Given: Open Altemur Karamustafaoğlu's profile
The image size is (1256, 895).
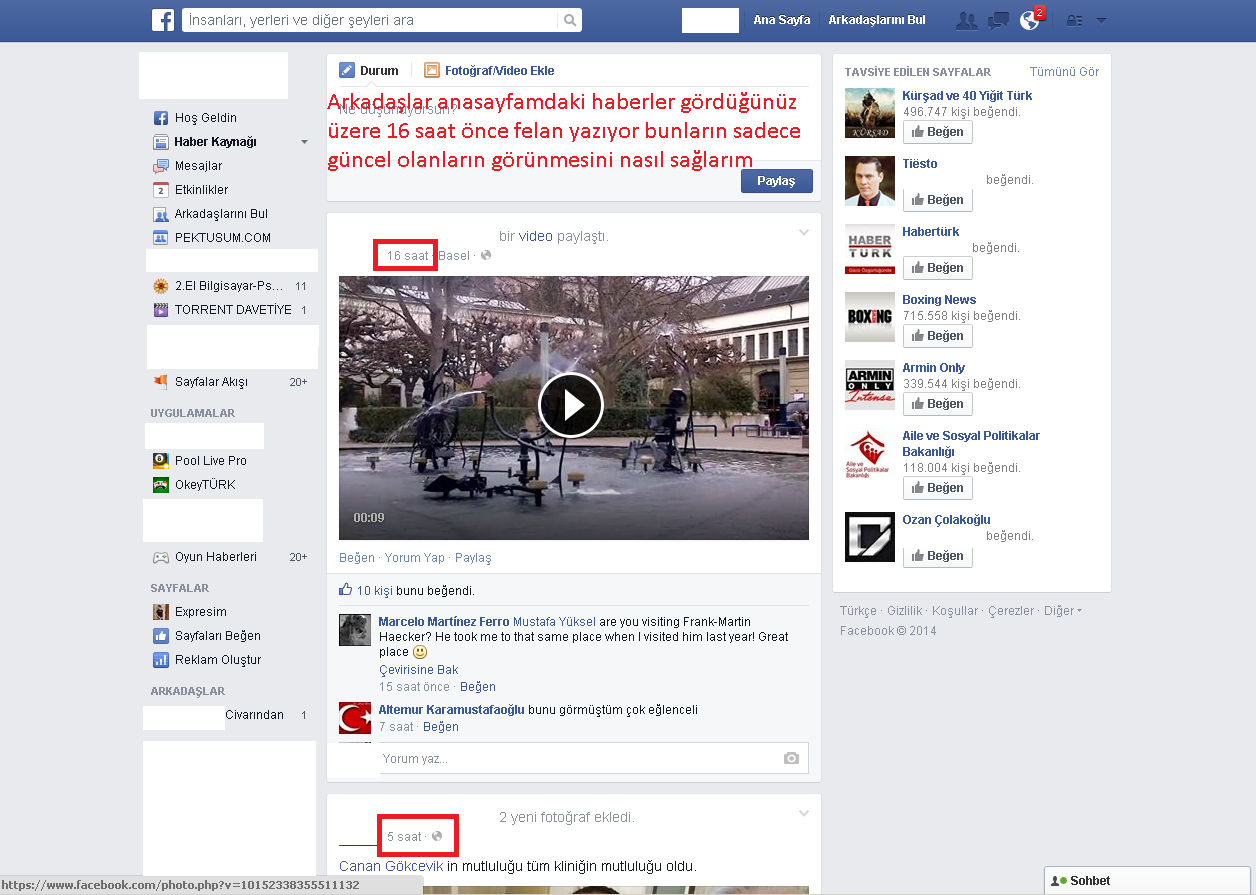Looking at the screenshot, I should point(452,710).
